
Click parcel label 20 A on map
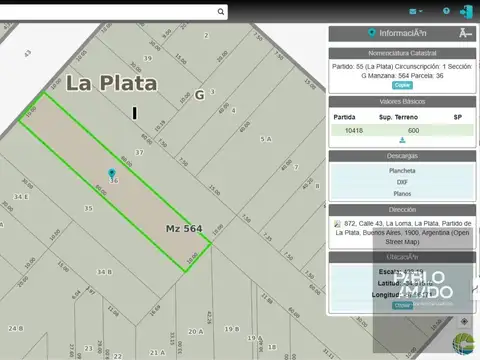196,332
